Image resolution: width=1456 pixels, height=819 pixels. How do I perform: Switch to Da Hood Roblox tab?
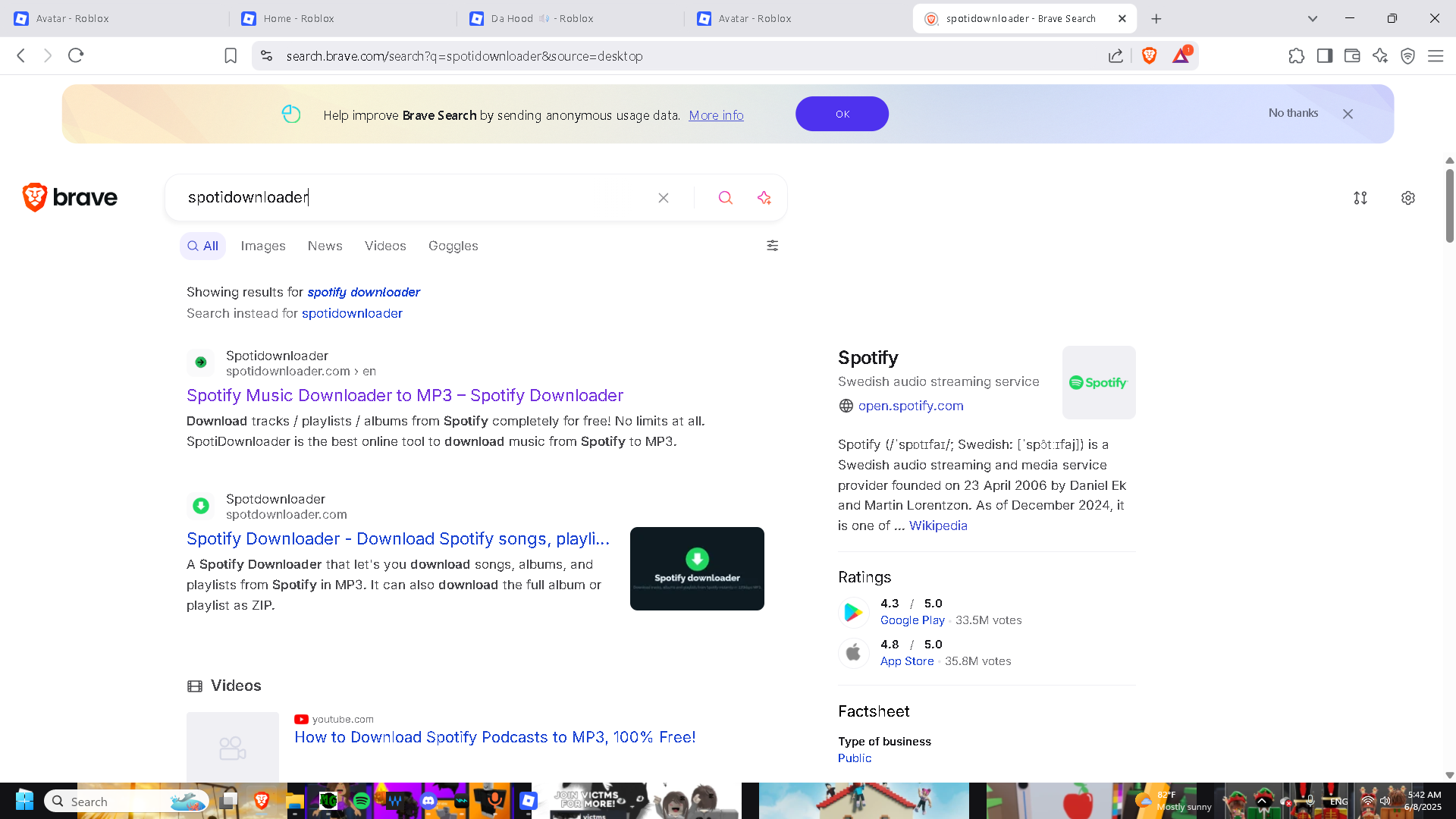(x=569, y=18)
